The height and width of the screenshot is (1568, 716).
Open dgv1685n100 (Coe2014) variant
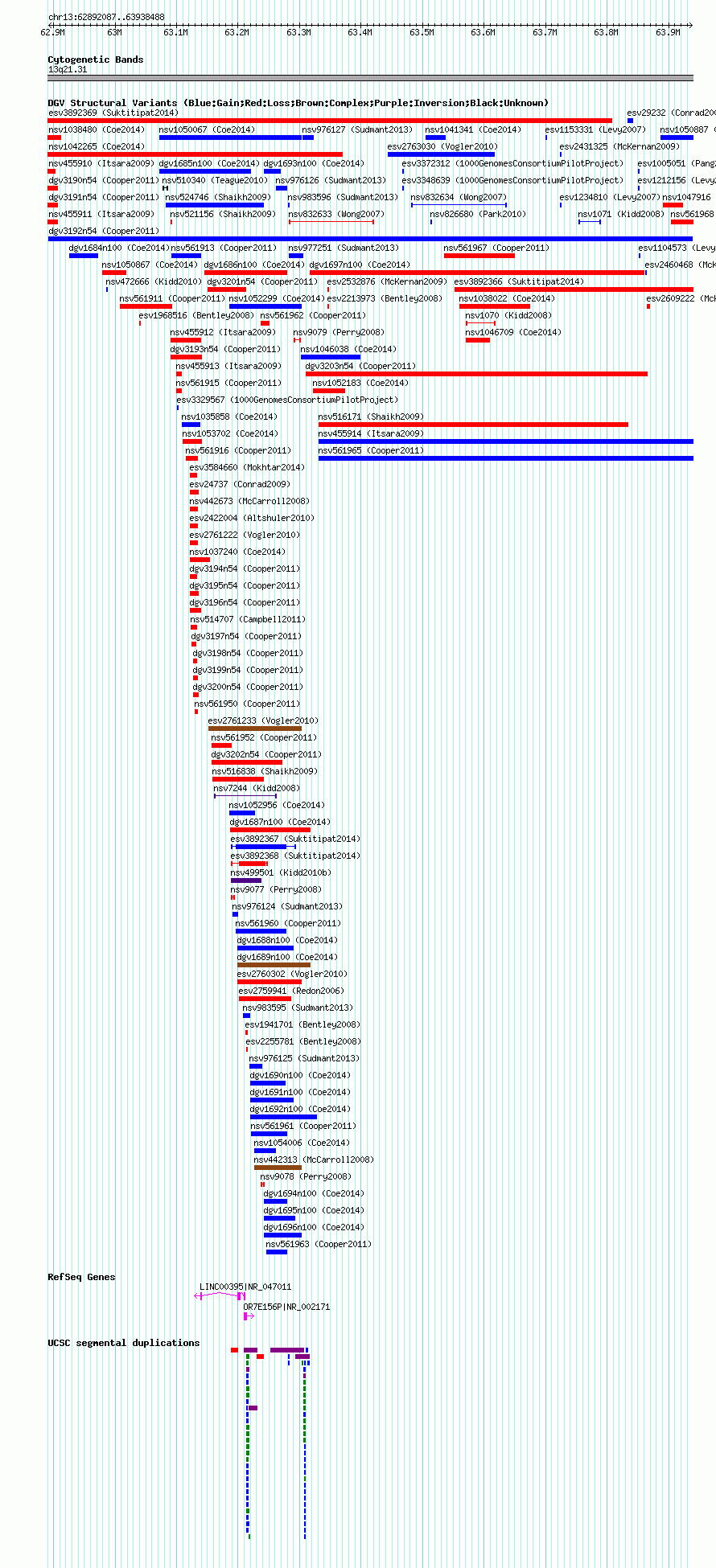205,171
